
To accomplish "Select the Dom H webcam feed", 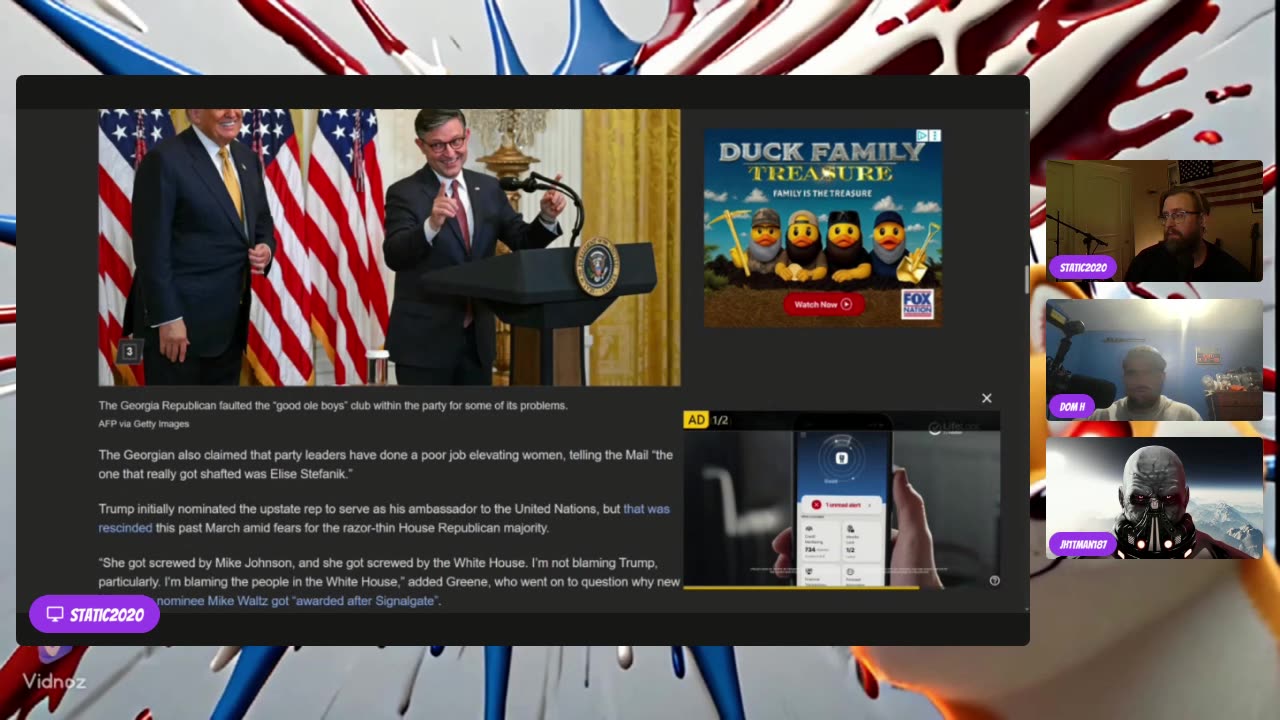I will pos(1154,359).
